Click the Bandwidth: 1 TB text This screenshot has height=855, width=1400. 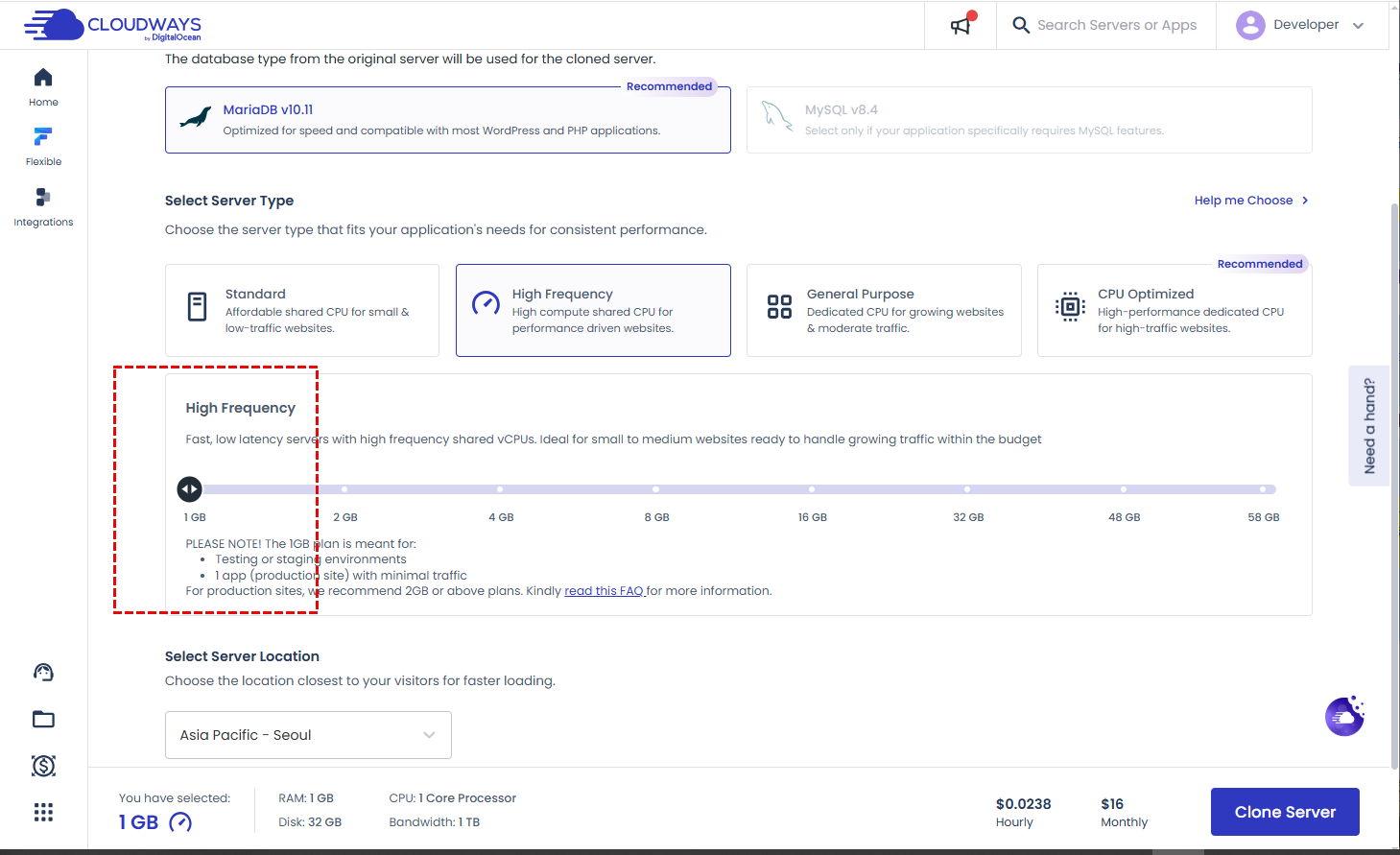click(434, 822)
